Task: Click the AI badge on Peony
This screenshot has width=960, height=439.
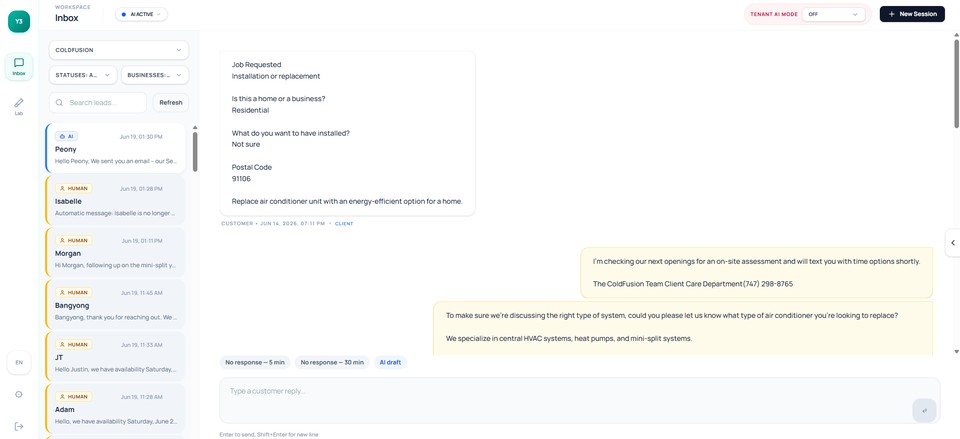Action: (x=66, y=137)
